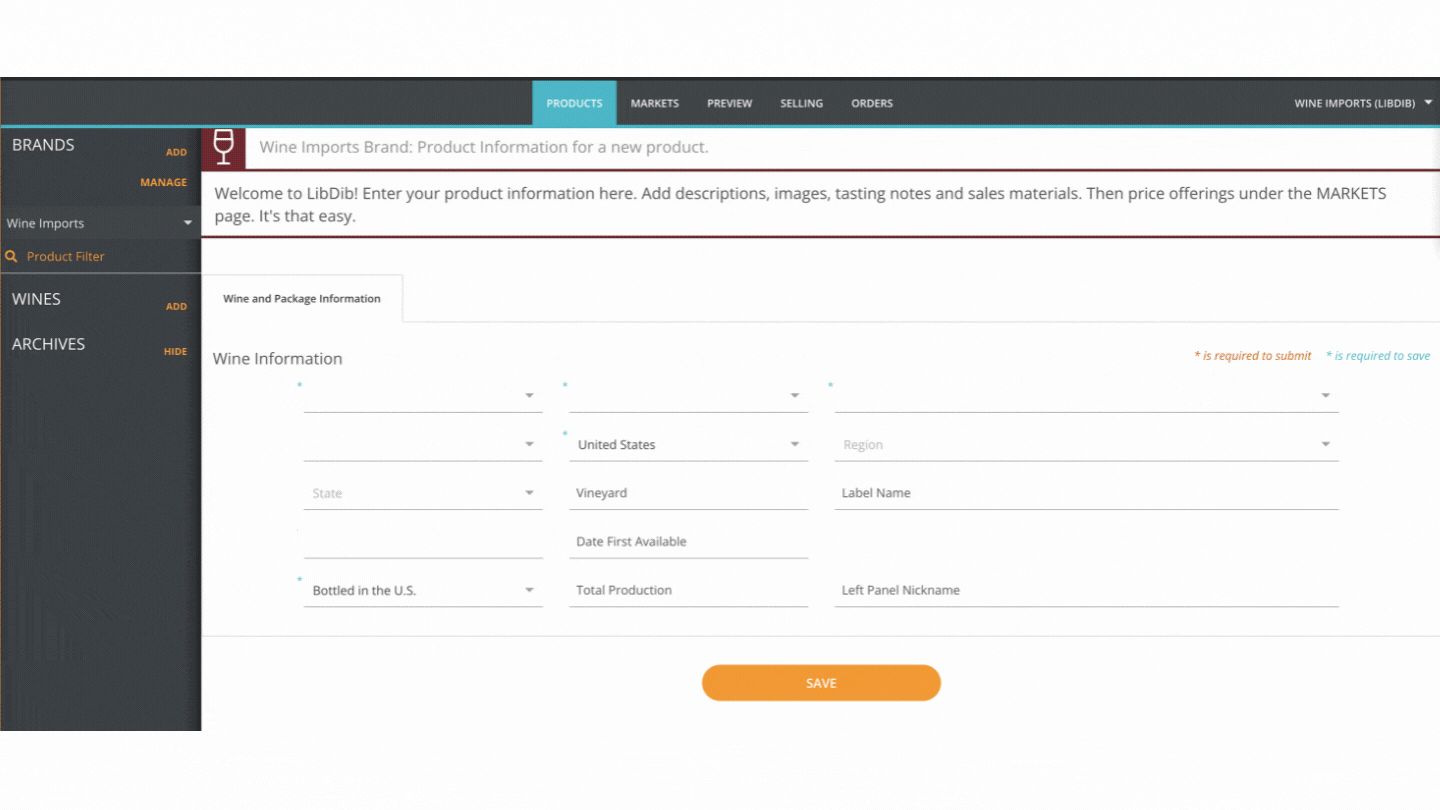Open the Bottled in the U.S. dropdown
The image size is (1440, 810).
(x=529, y=590)
